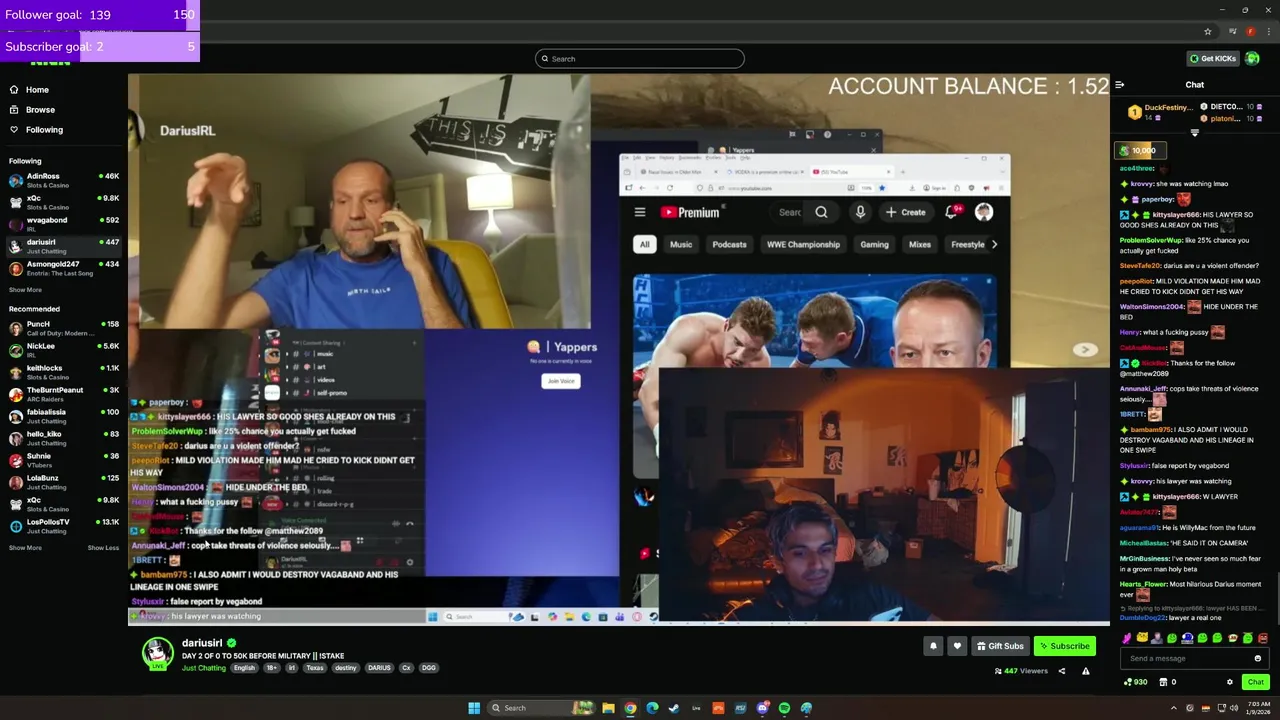1280x720 pixels.
Task: Pick the red angry emote in quick bar
Action: click(x=1263, y=639)
